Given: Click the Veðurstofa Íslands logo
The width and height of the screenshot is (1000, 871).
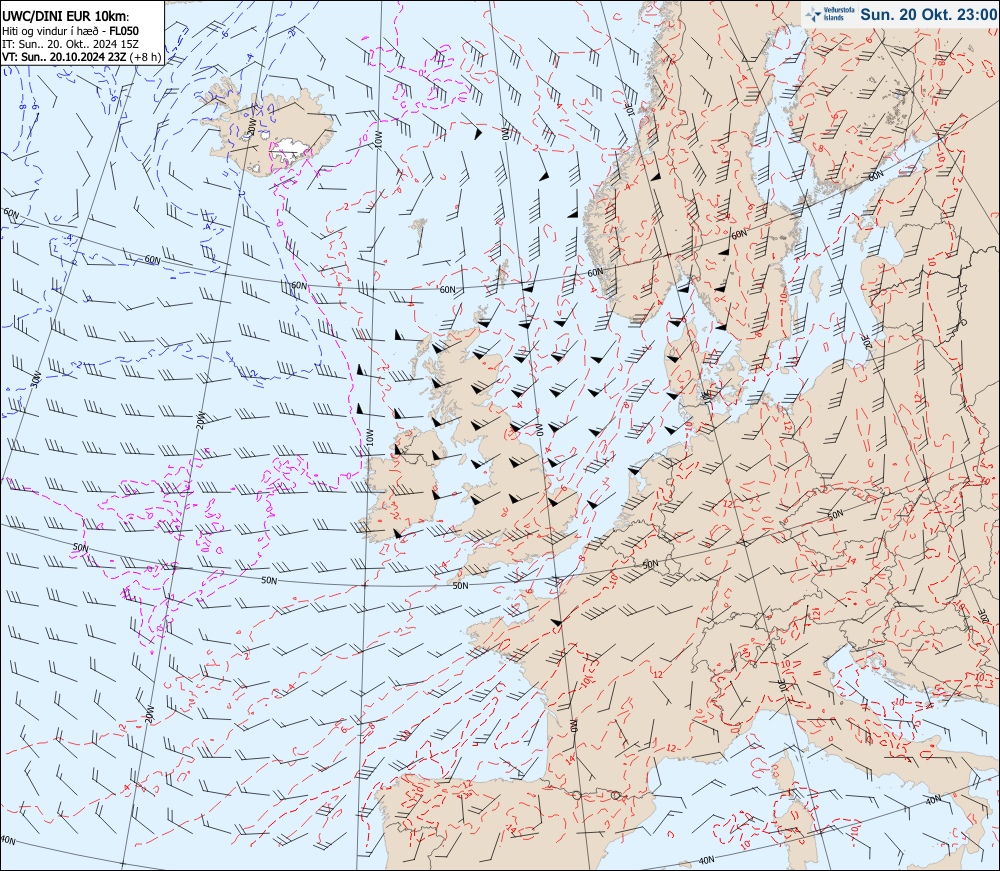Looking at the screenshot, I should click(830, 14).
